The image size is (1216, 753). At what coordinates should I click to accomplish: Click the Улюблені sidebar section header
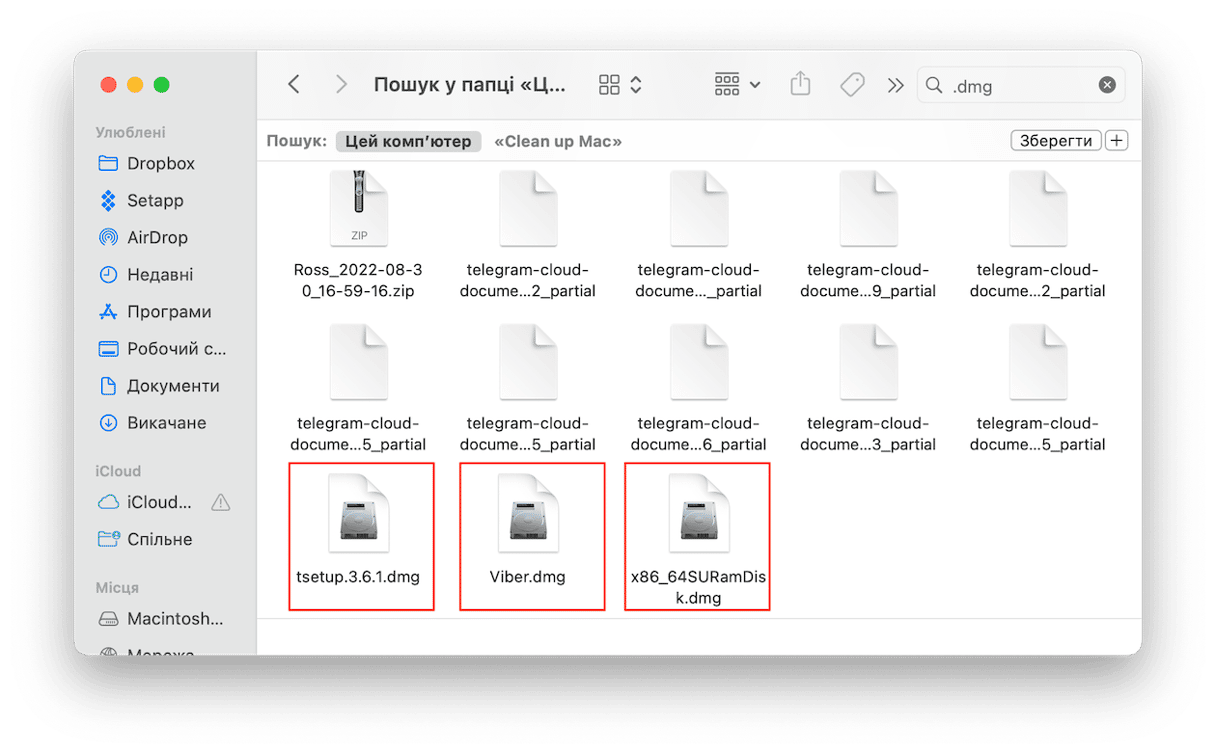(x=131, y=132)
